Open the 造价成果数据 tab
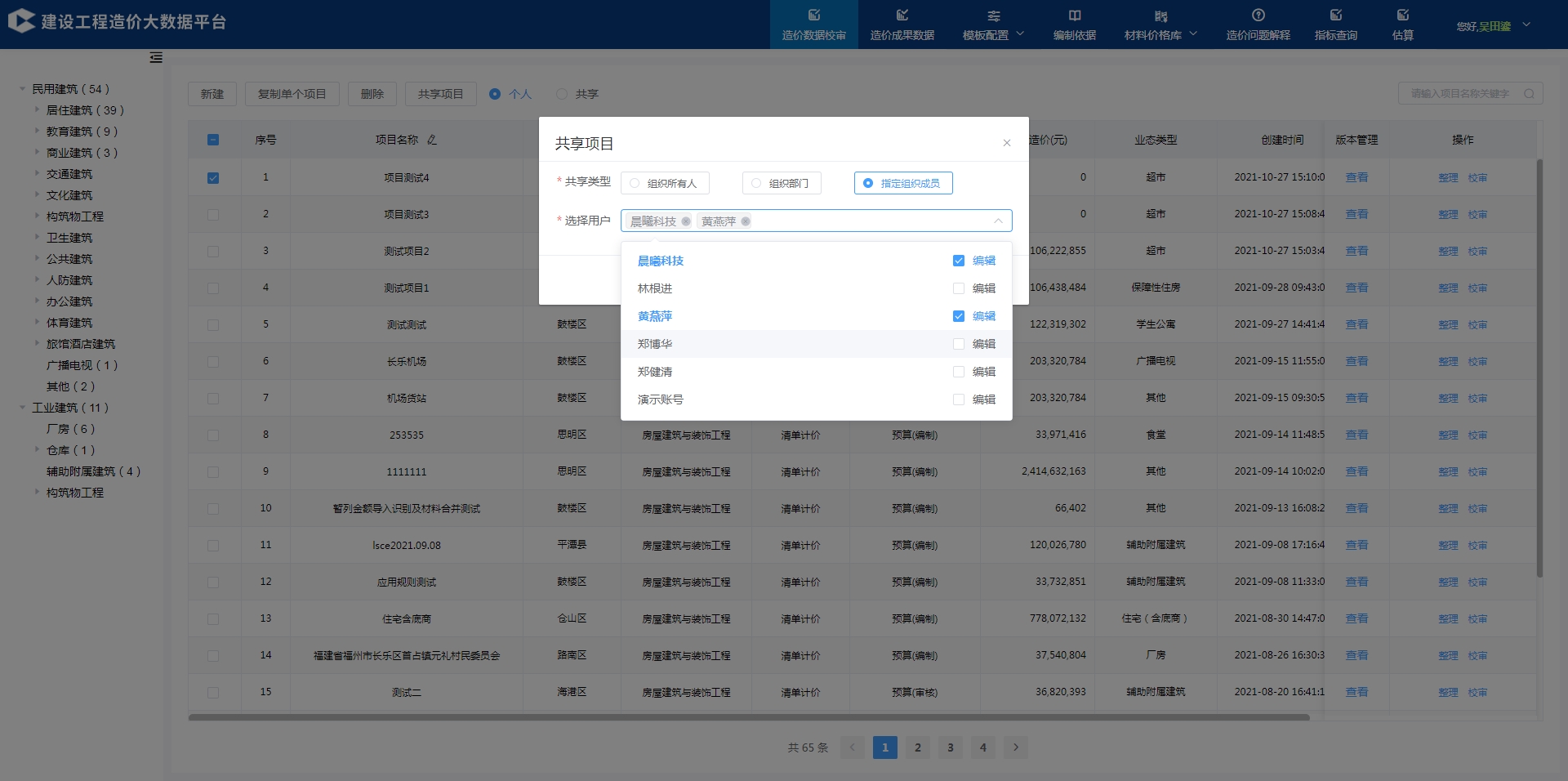1568x781 pixels. [x=902, y=25]
